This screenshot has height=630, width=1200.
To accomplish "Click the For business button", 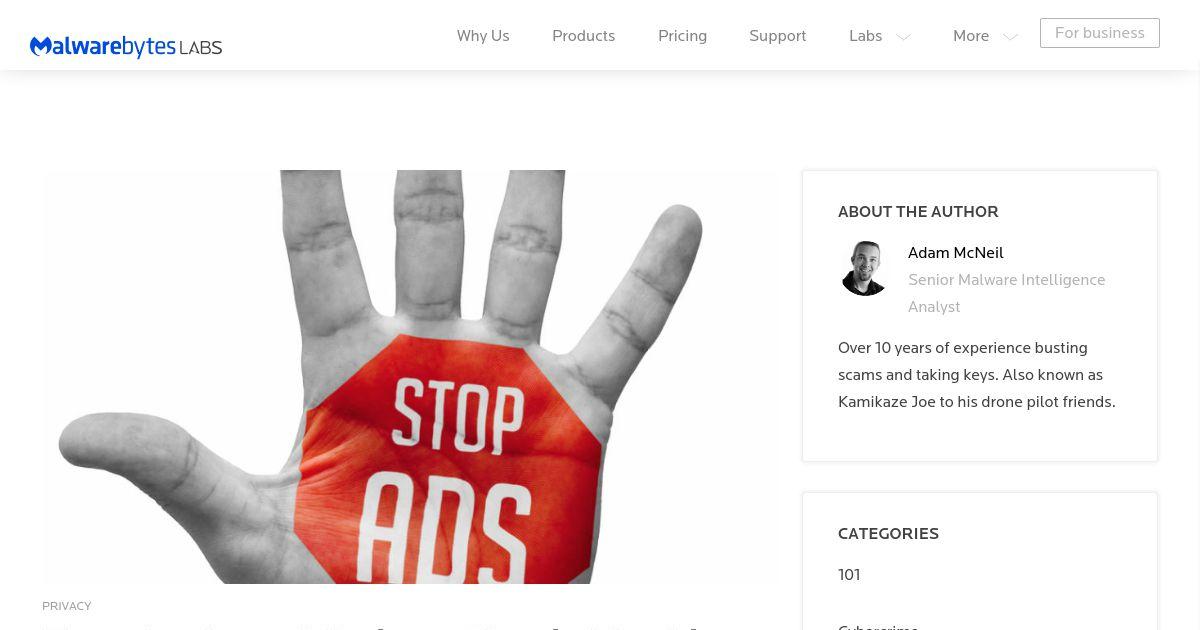I will tap(1100, 33).
